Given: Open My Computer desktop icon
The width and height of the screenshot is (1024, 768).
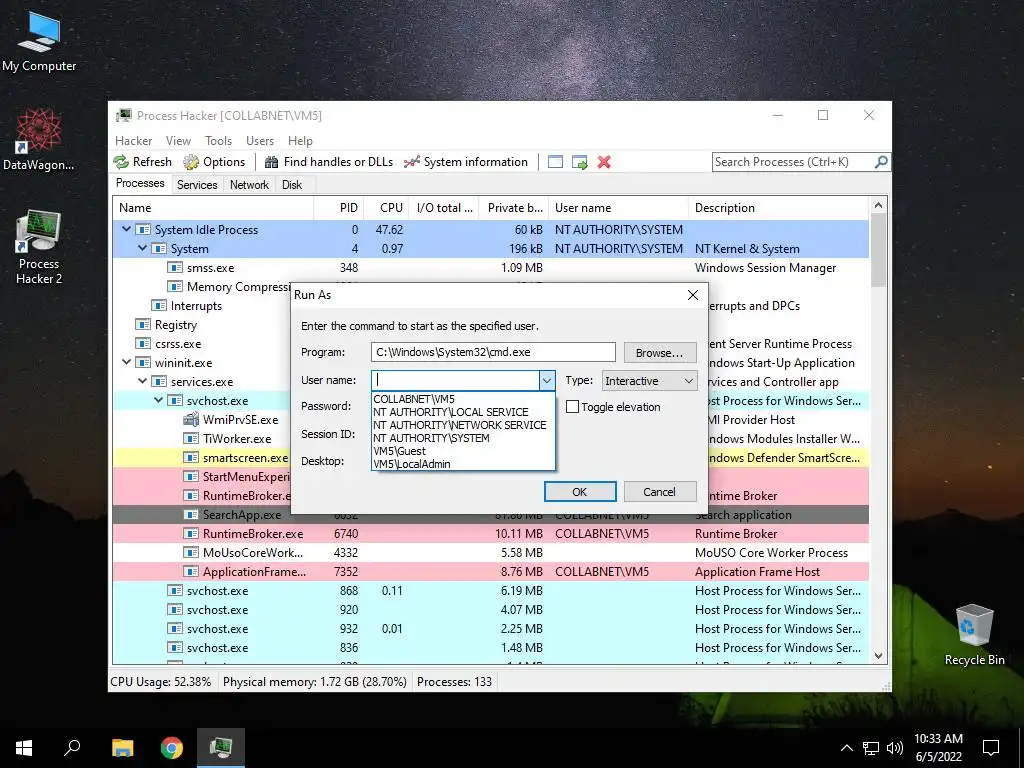Looking at the screenshot, I should pos(39,41).
